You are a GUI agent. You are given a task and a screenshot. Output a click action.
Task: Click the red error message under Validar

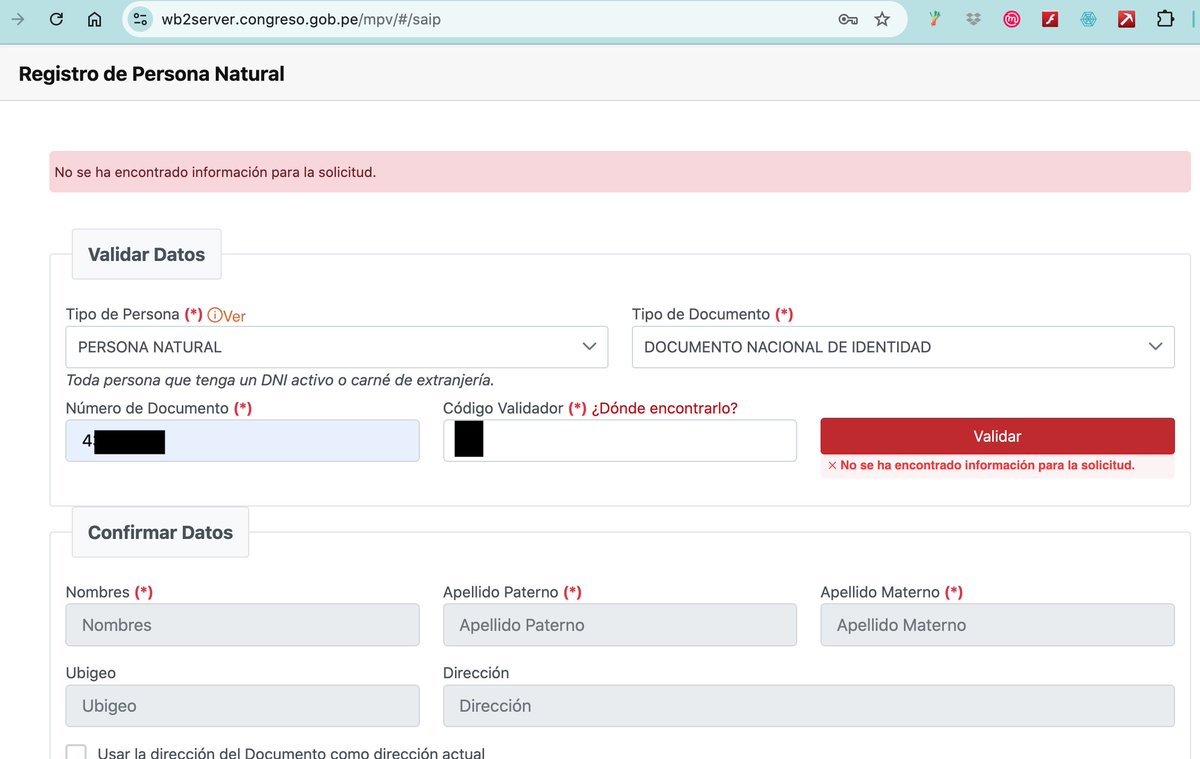click(x=987, y=465)
